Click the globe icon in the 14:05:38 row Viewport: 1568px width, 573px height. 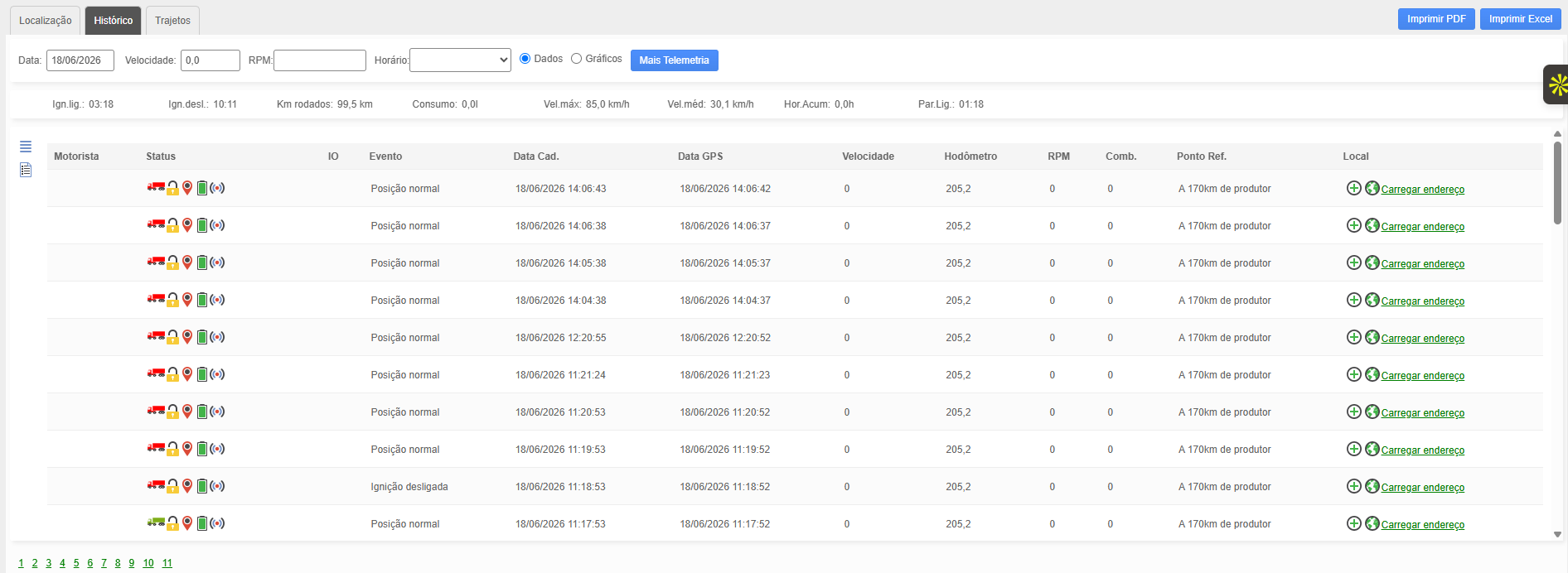pyautogui.click(x=1372, y=262)
